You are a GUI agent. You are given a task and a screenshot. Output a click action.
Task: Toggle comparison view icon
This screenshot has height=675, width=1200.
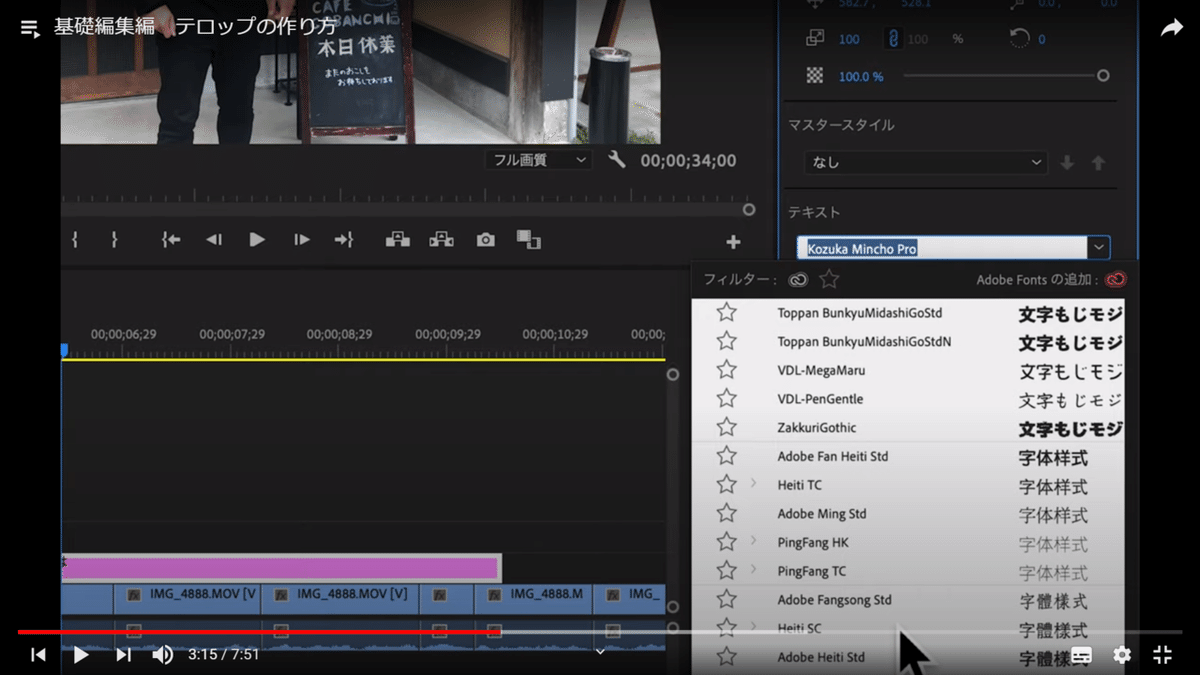(528, 240)
